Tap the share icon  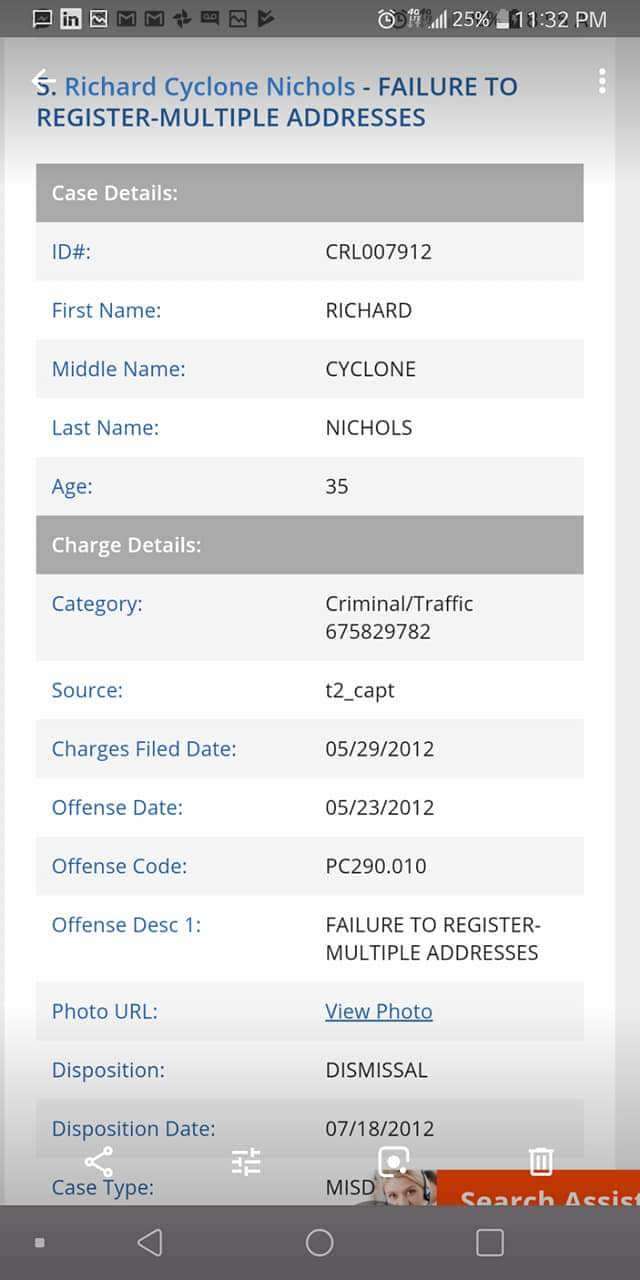(x=98, y=1162)
